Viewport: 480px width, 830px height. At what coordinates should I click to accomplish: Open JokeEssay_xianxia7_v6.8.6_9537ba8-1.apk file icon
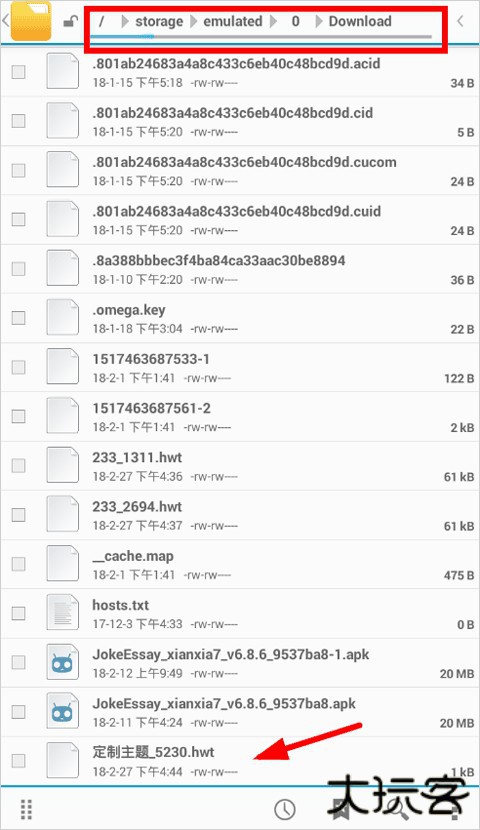(x=62, y=662)
